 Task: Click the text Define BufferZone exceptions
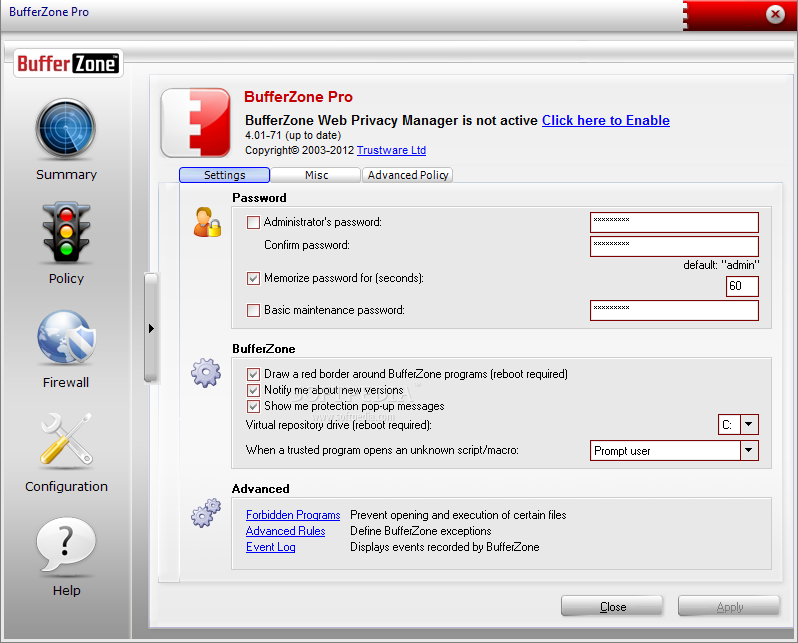(x=421, y=531)
